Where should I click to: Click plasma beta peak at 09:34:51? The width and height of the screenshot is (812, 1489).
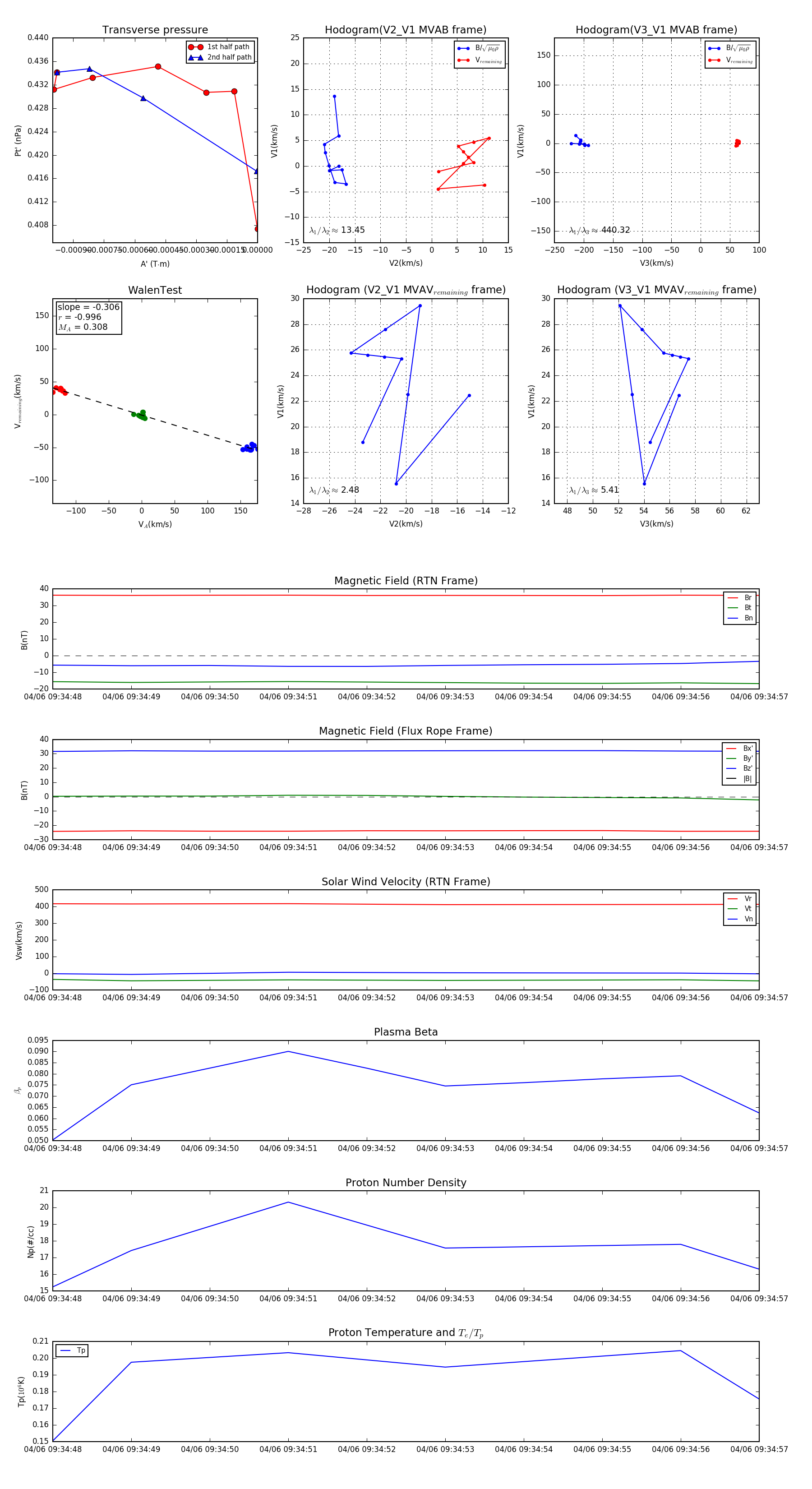tap(288, 1051)
